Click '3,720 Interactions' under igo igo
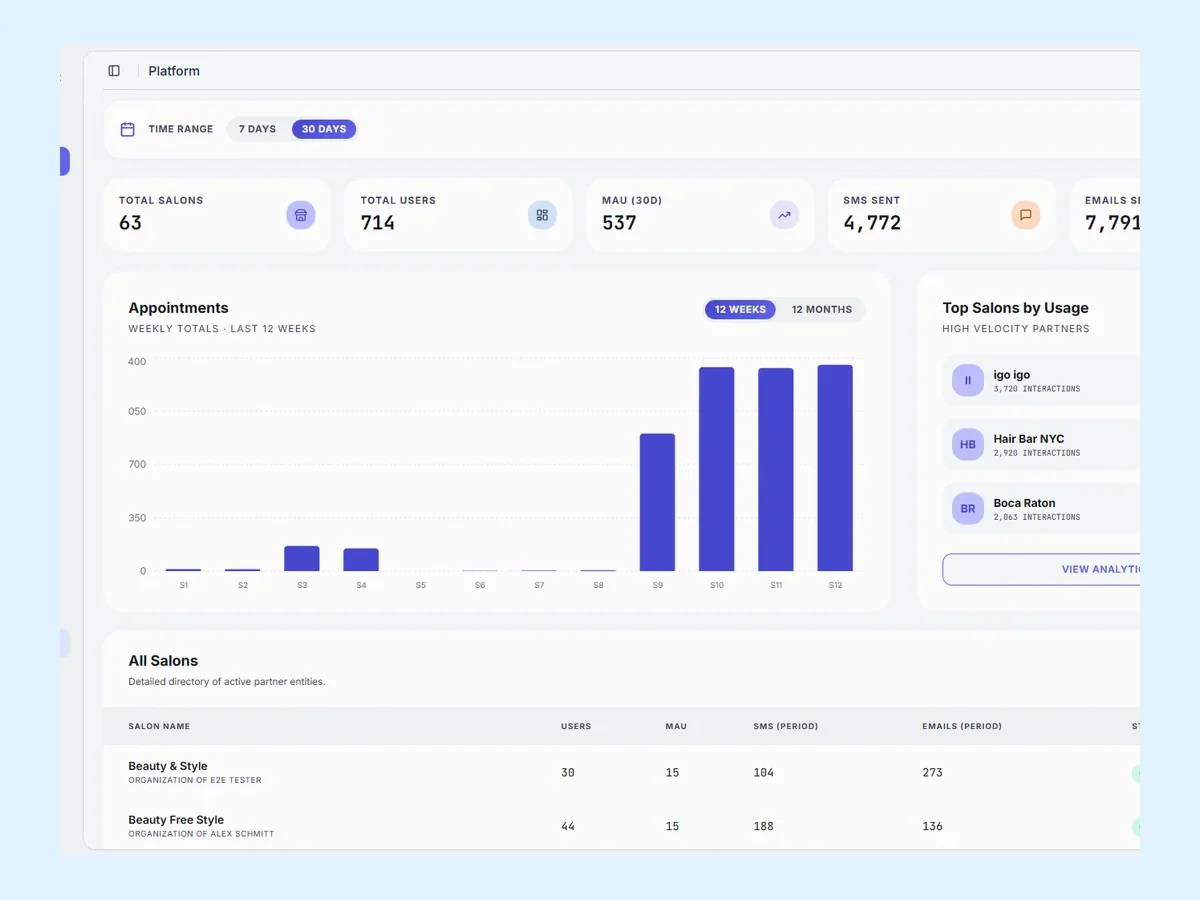The image size is (1200, 900). (1037, 389)
